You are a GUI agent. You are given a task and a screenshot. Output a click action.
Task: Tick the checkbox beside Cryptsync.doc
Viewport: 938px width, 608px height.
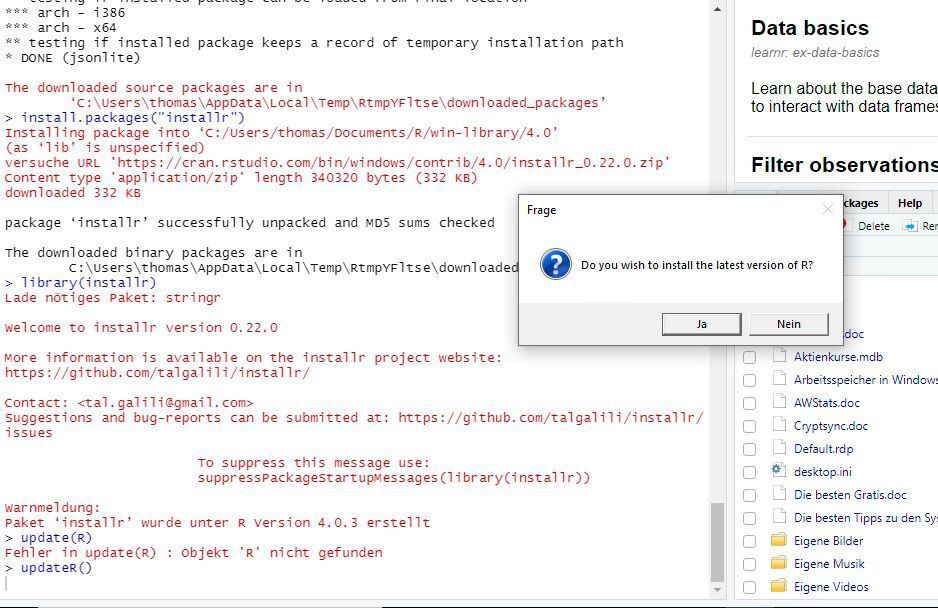(x=749, y=425)
